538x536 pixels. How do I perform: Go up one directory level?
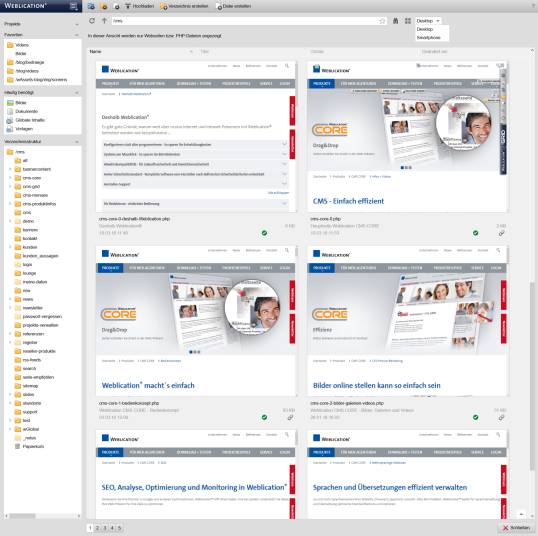coord(104,21)
